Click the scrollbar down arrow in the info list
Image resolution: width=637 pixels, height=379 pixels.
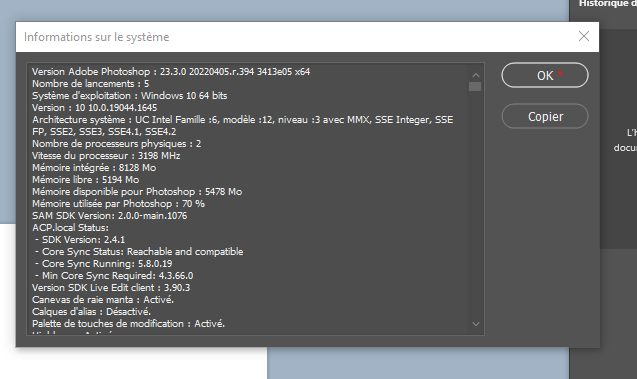tap(475, 324)
